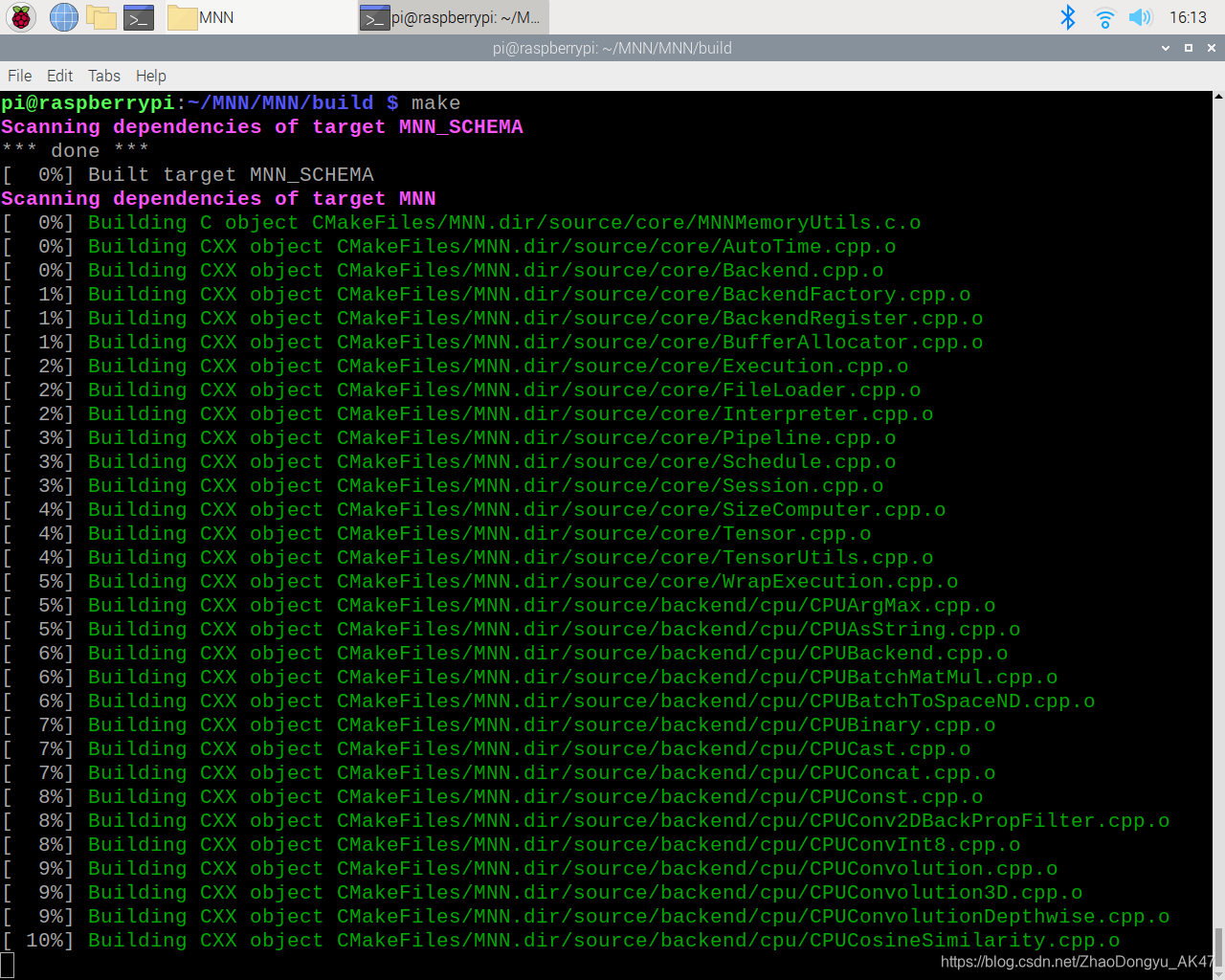Click the line containing WrapExecution.cpp.o
The width and height of the screenshot is (1225, 980).
pos(480,582)
